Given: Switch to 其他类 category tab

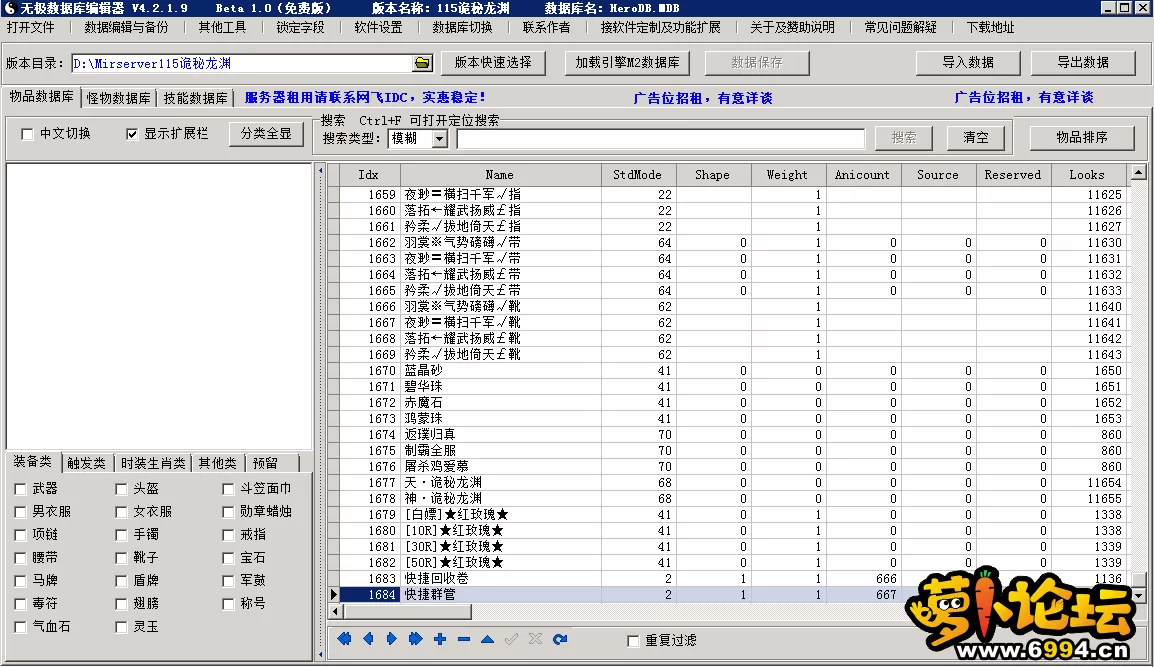Looking at the screenshot, I should click(217, 463).
